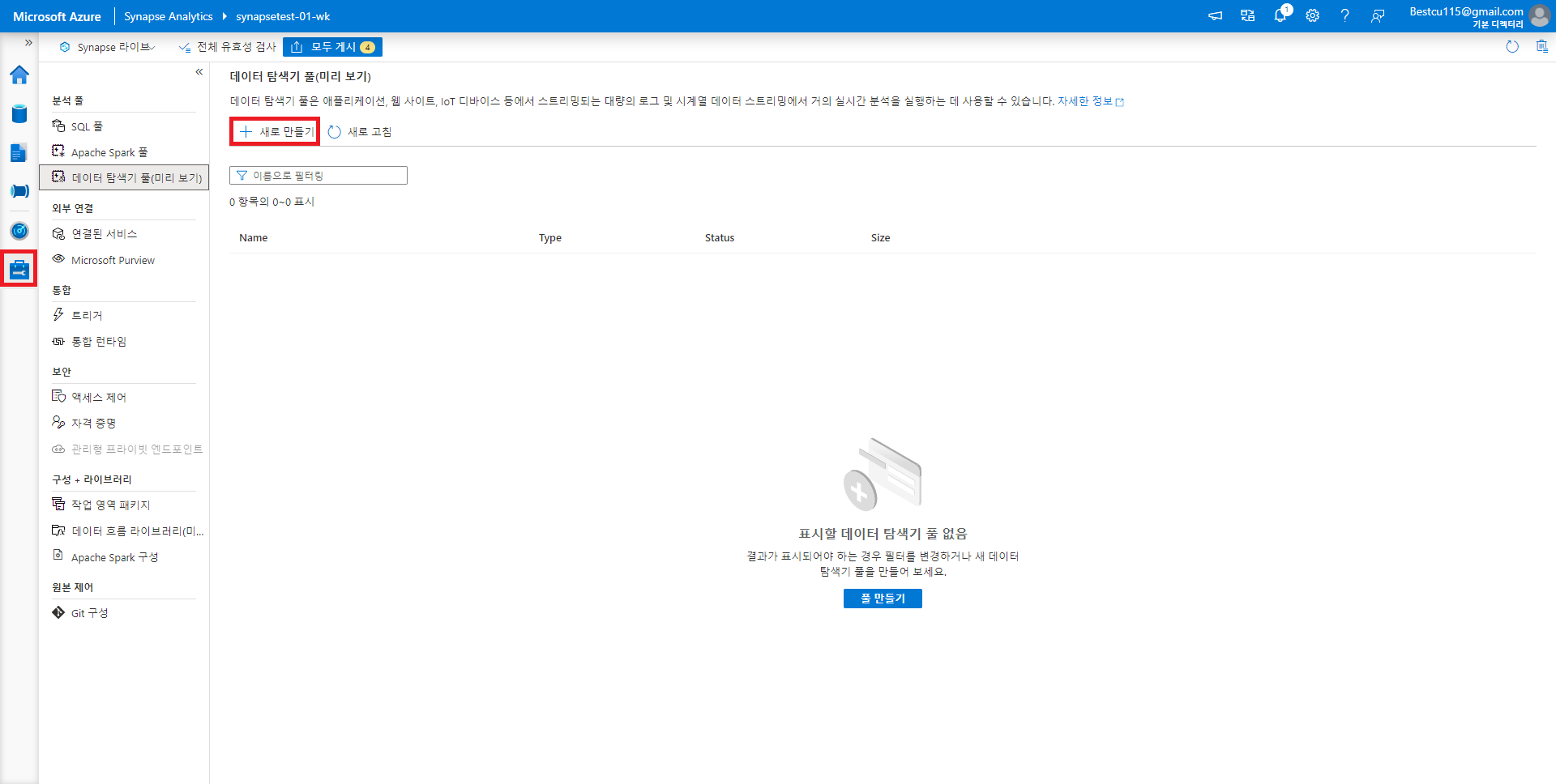Open the help question mark

pyautogui.click(x=1345, y=16)
